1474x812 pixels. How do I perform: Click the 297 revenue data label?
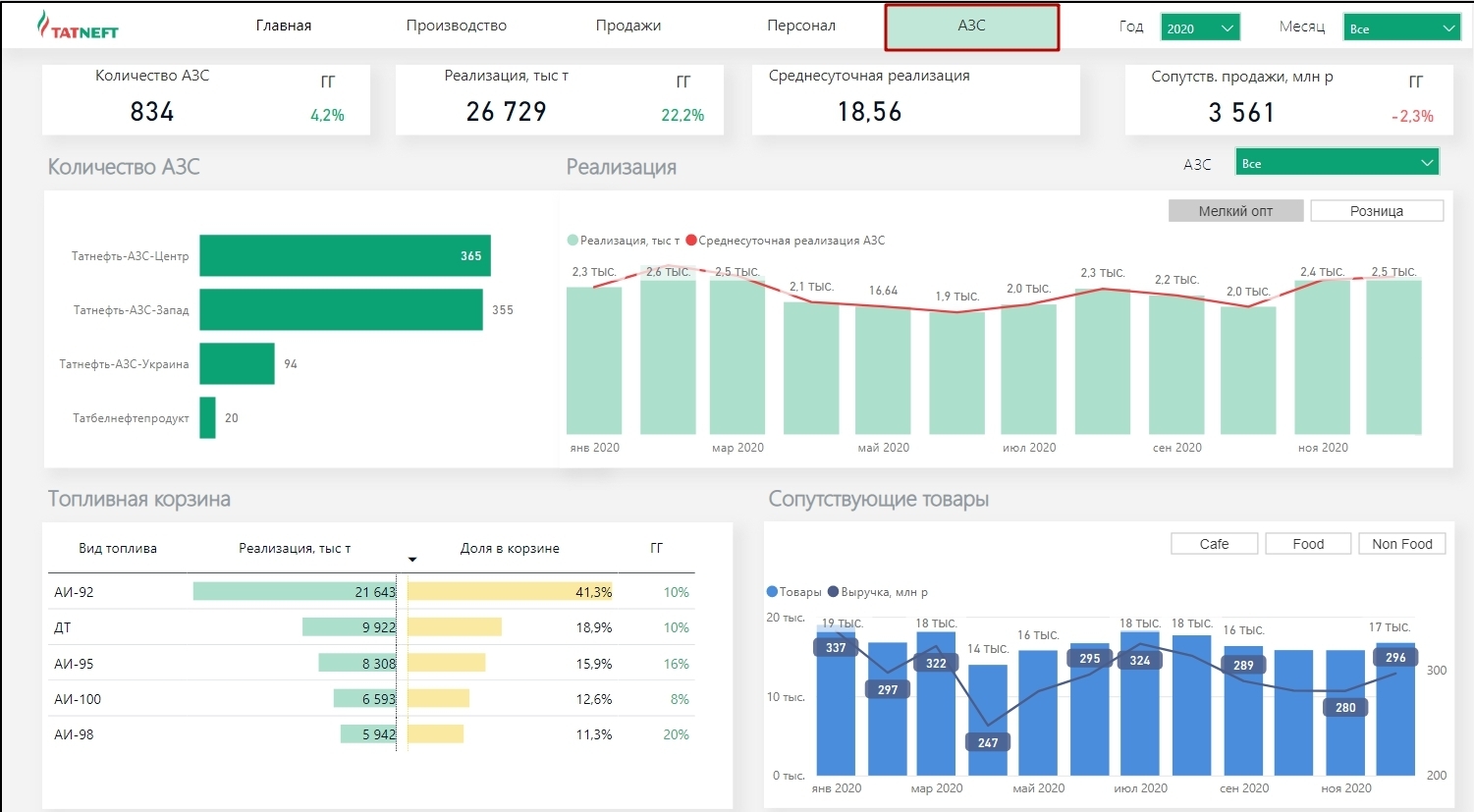coord(888,689)
